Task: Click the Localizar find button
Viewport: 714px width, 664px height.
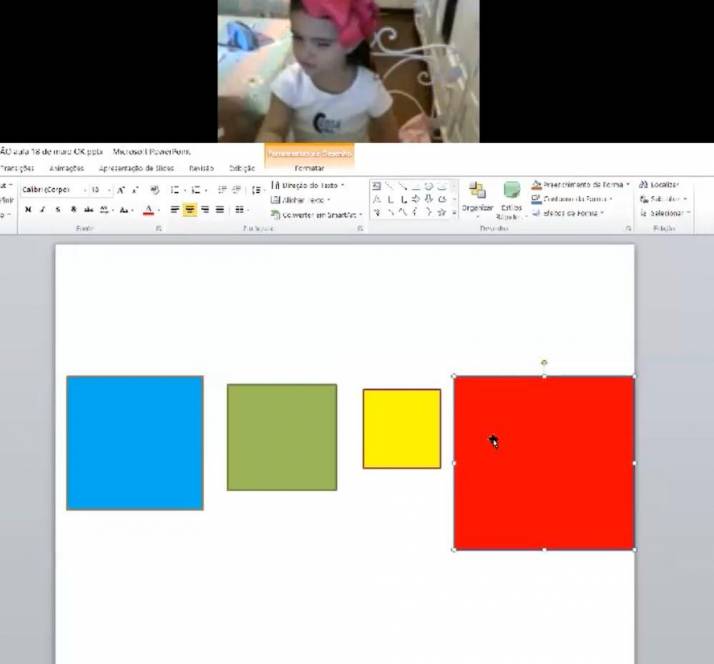Action: (659, 185)
